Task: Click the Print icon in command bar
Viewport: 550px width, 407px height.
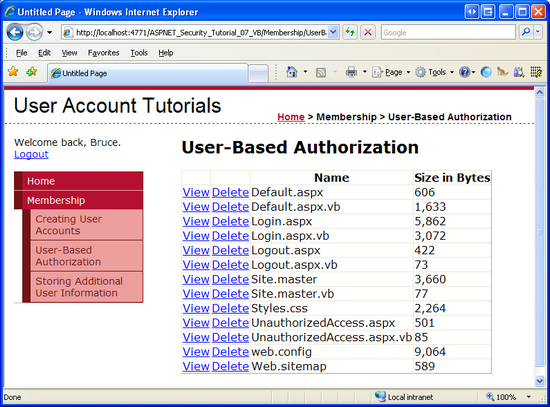Action: [x=351, y=72]
